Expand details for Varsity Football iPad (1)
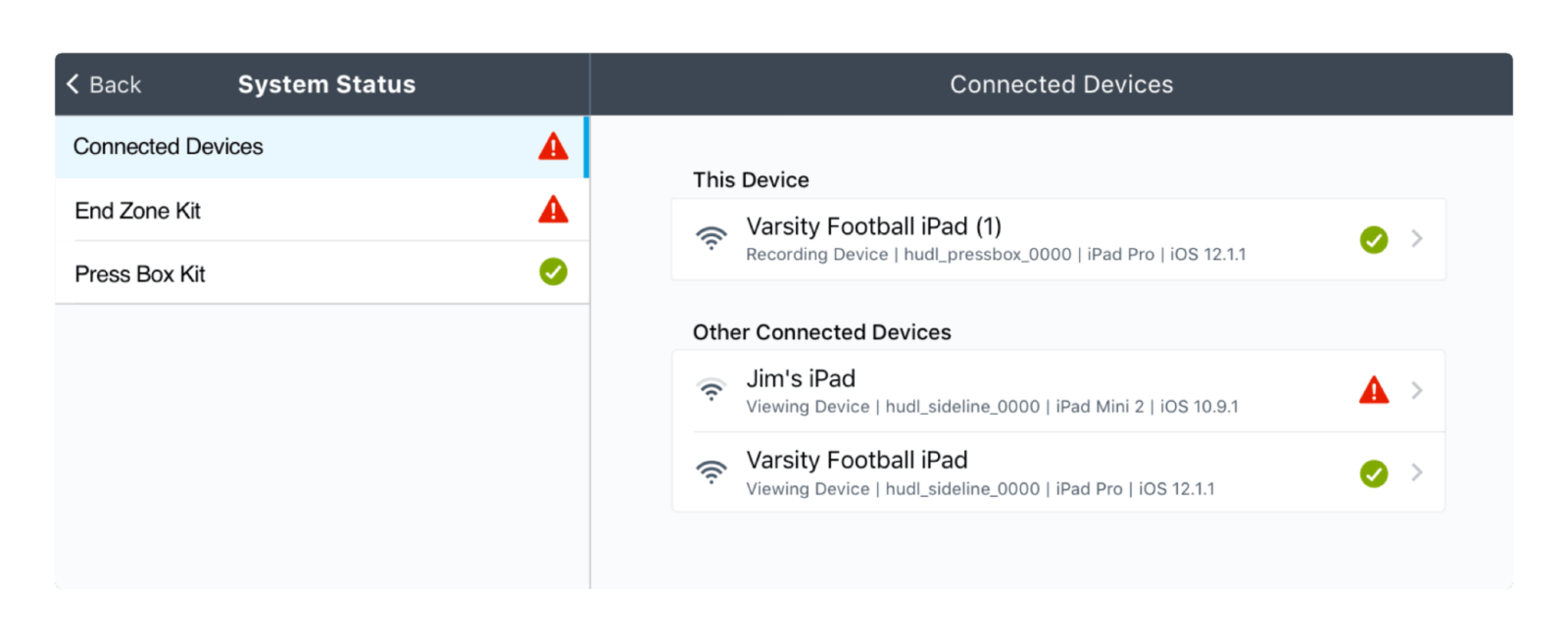Viewport: 1568px width, 639px height. tap(1417, 238)
